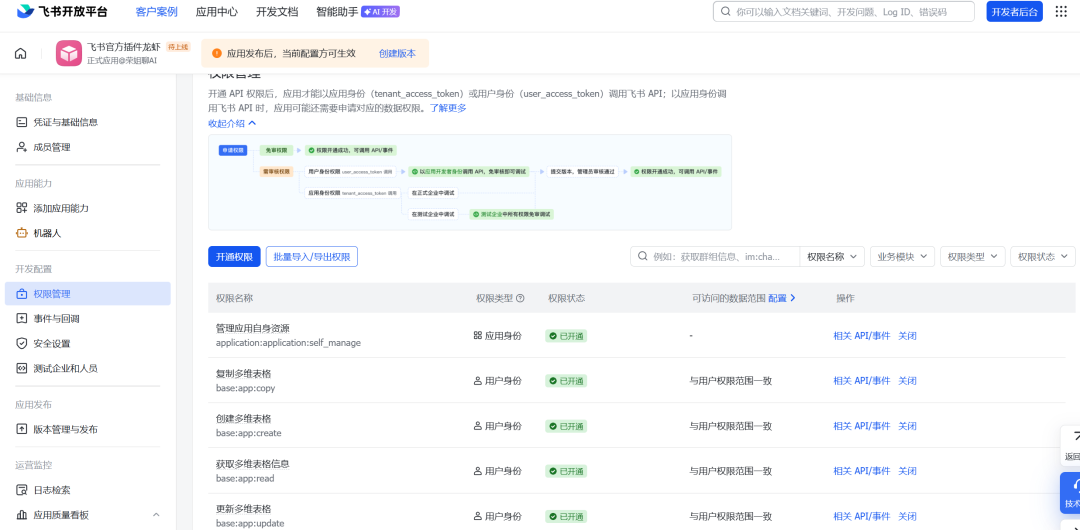The width and height of the screenshot is (1080, 530).
Task: Collapse the intro with 收起介绍
Action: 232,123
